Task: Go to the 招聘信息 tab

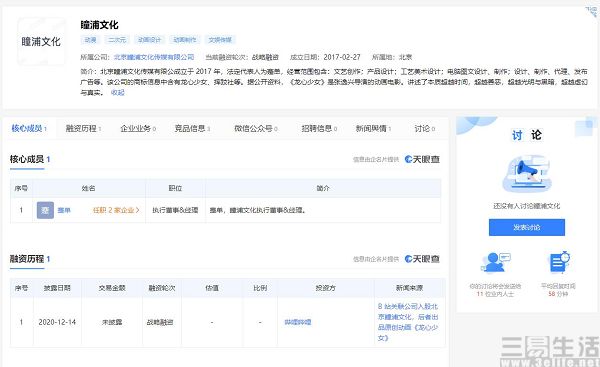Action: (x=319, y=129)
